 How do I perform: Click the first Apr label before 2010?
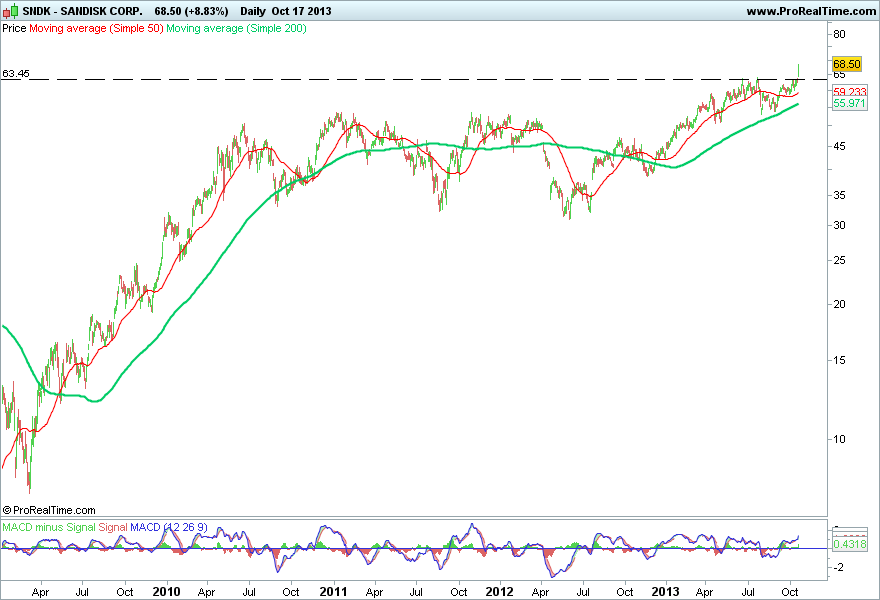click(40, 592)
